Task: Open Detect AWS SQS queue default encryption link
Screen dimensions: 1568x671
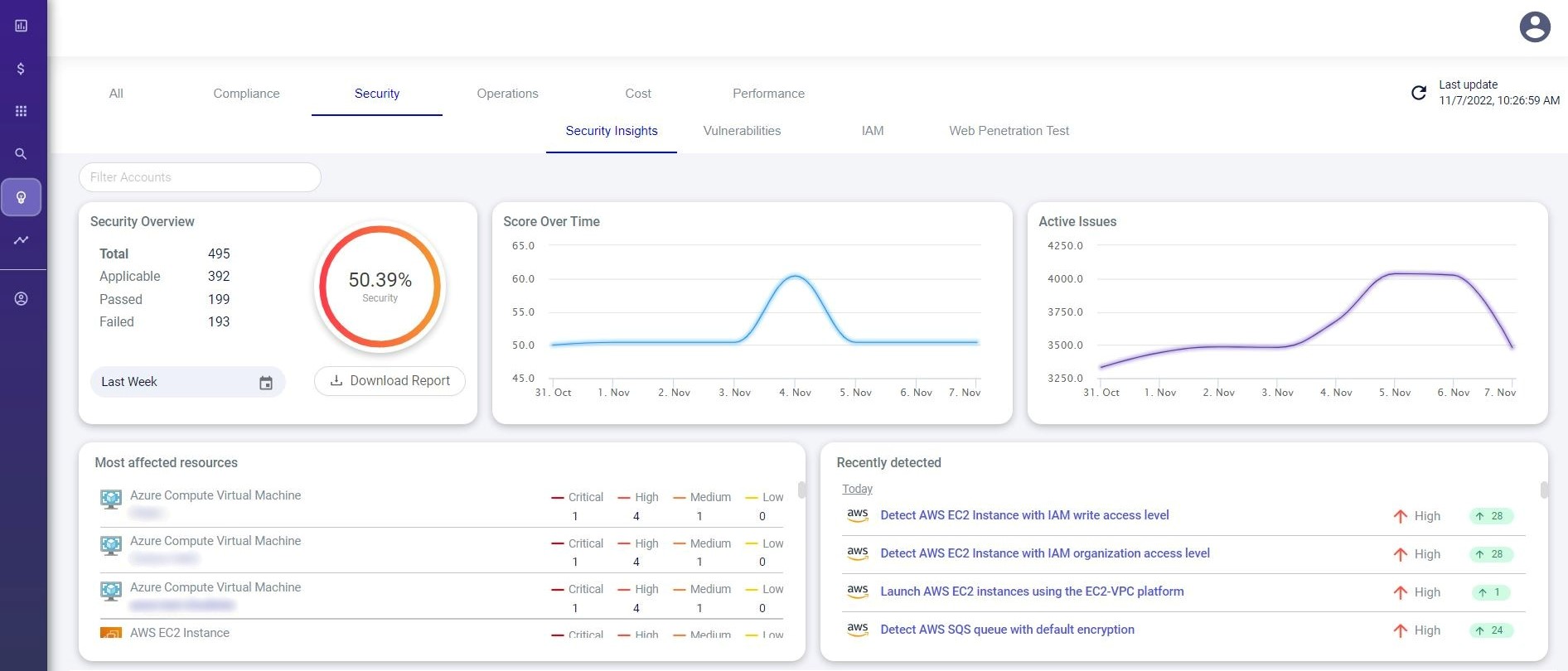Action: pyautogui.click(x=1007, y=630)
